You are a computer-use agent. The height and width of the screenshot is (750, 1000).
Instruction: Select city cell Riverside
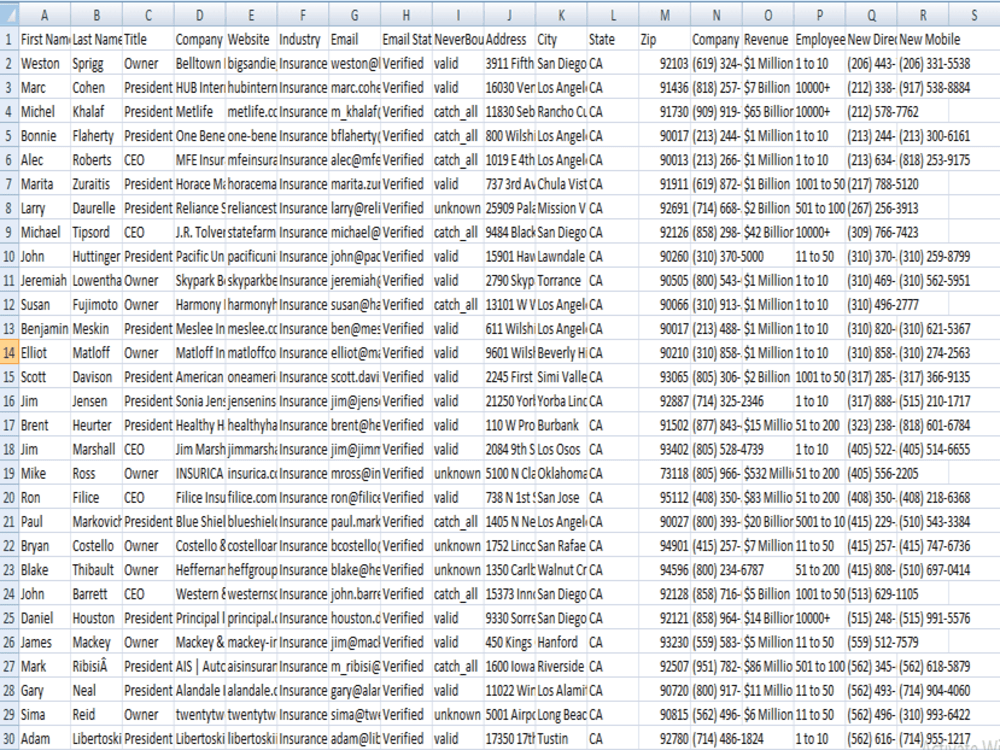click(x=561, y=666)
